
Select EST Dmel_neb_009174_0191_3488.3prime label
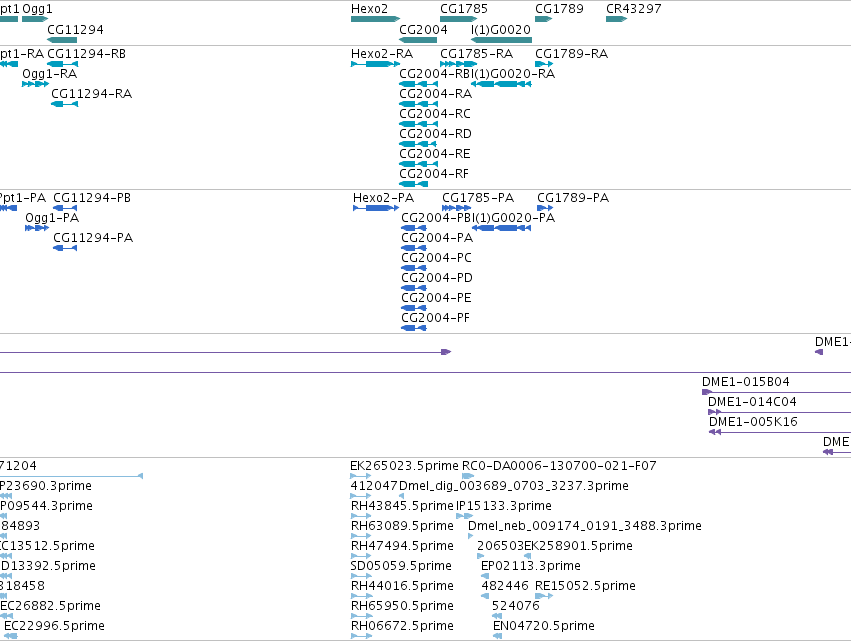pos(585,526)
